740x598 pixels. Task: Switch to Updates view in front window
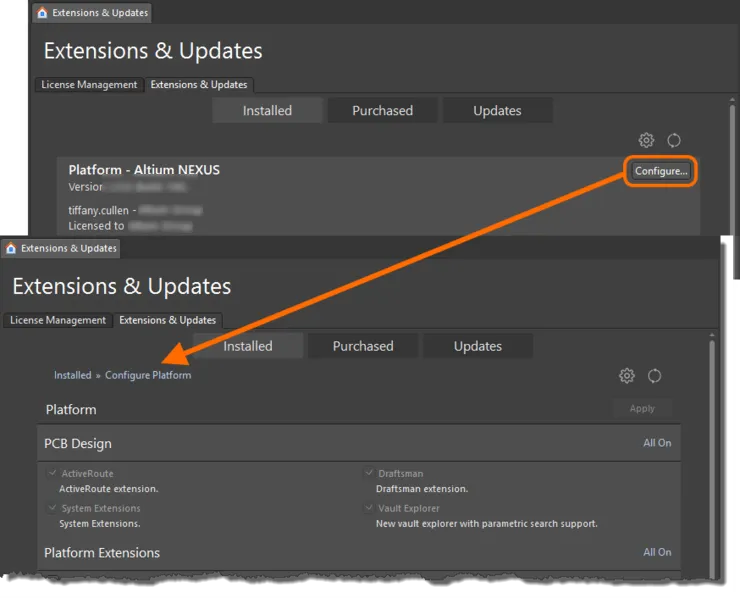478,346
